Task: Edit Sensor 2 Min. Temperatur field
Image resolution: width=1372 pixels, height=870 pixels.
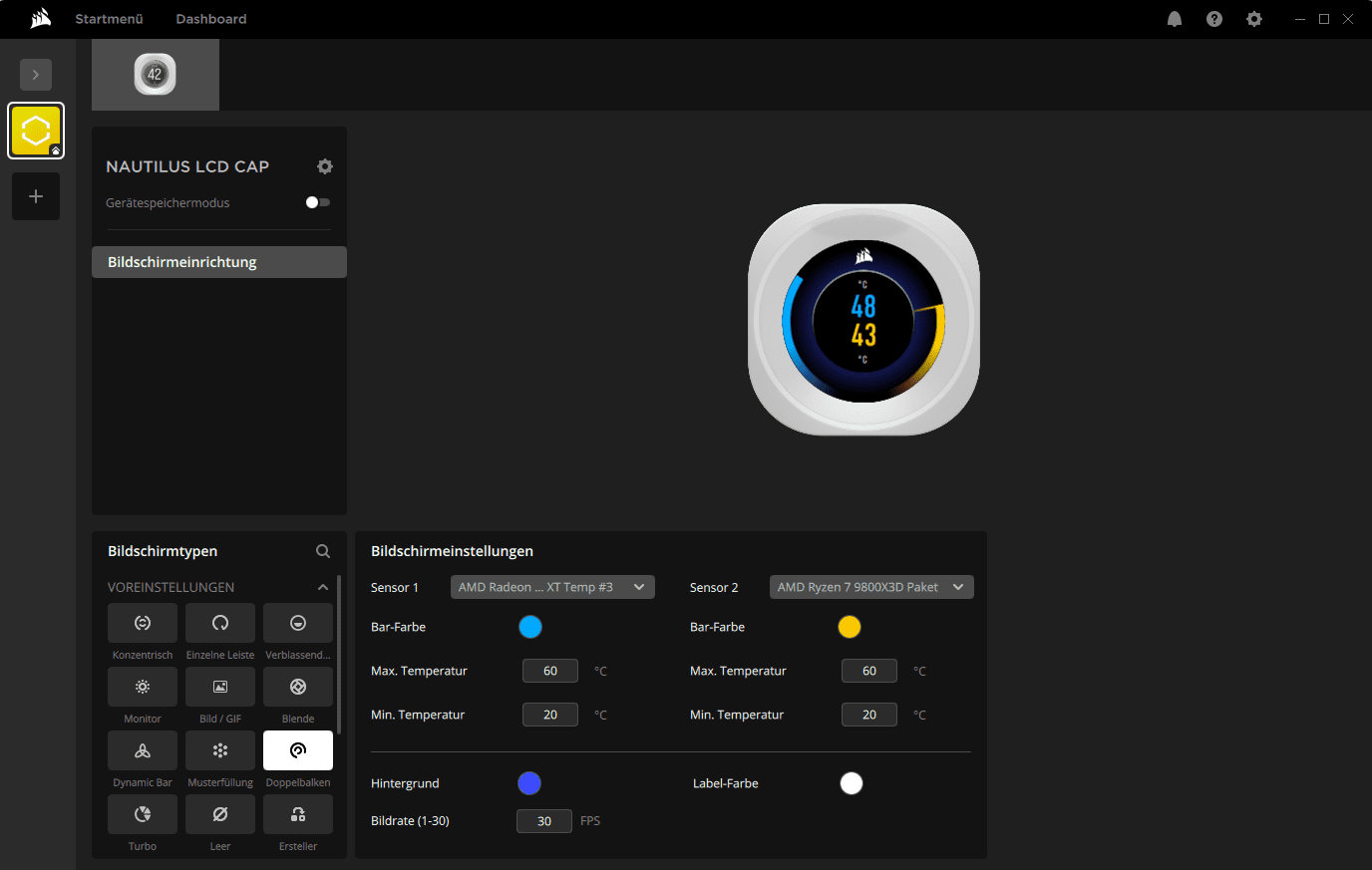Action: (x=869, y=715)
